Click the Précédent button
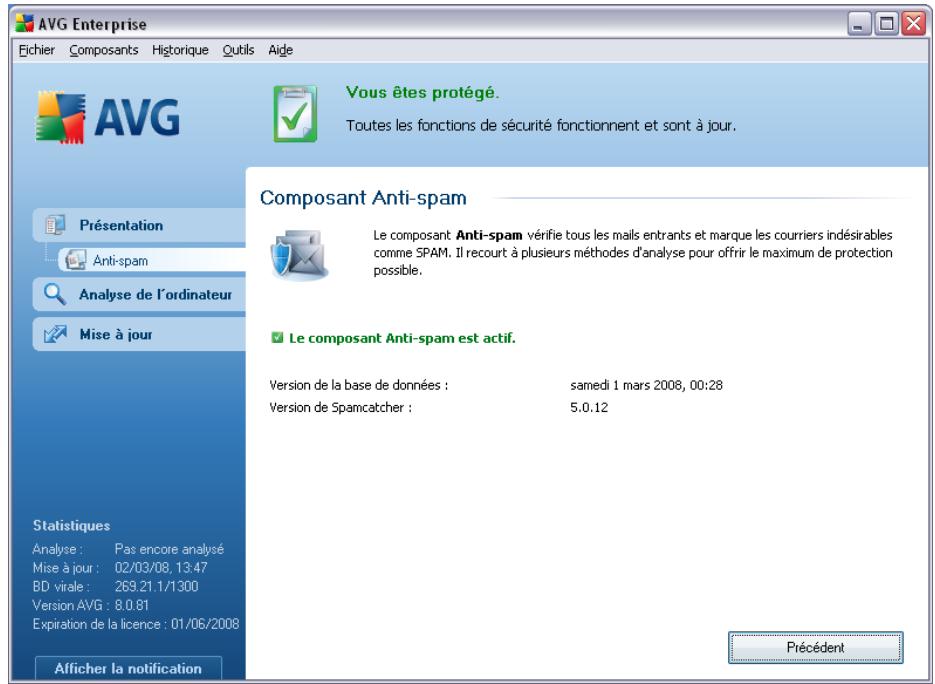Image resolution: width=935 pixels, height=684 pixels. pos(815,648)
